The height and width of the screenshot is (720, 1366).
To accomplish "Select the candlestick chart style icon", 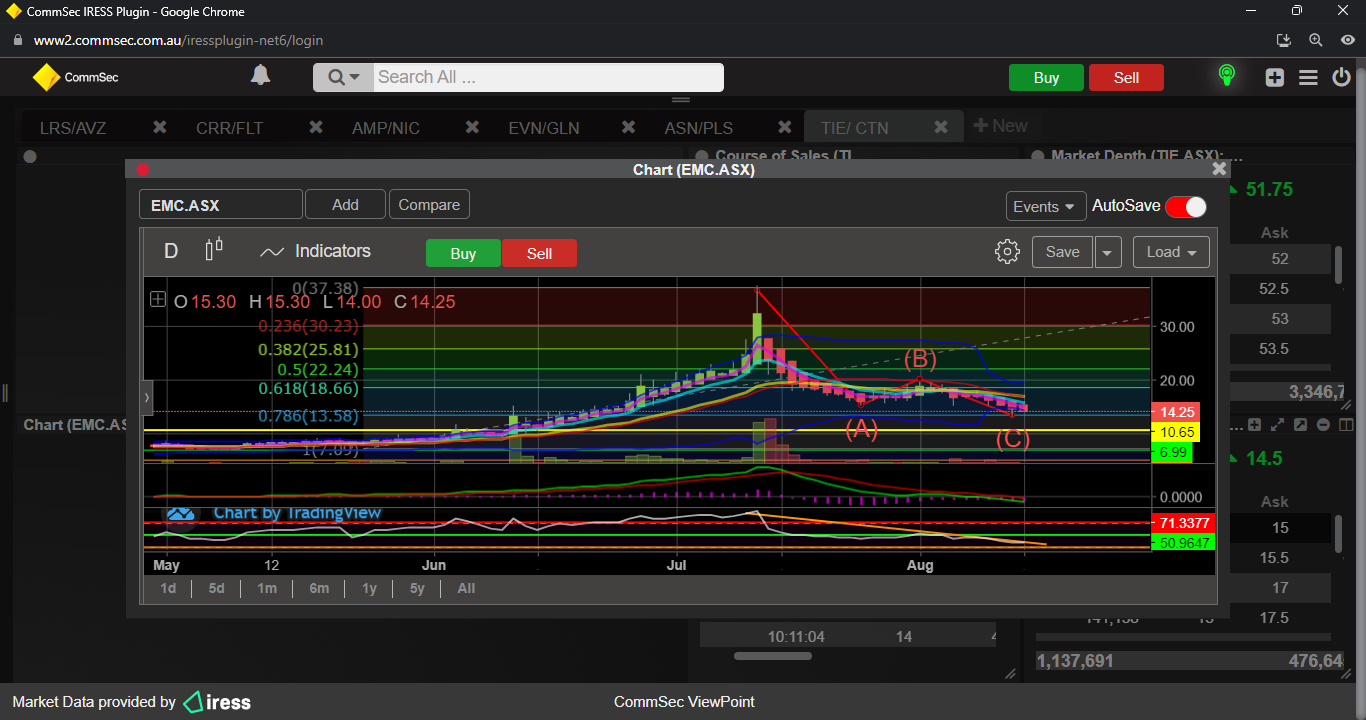I will 213,251.
